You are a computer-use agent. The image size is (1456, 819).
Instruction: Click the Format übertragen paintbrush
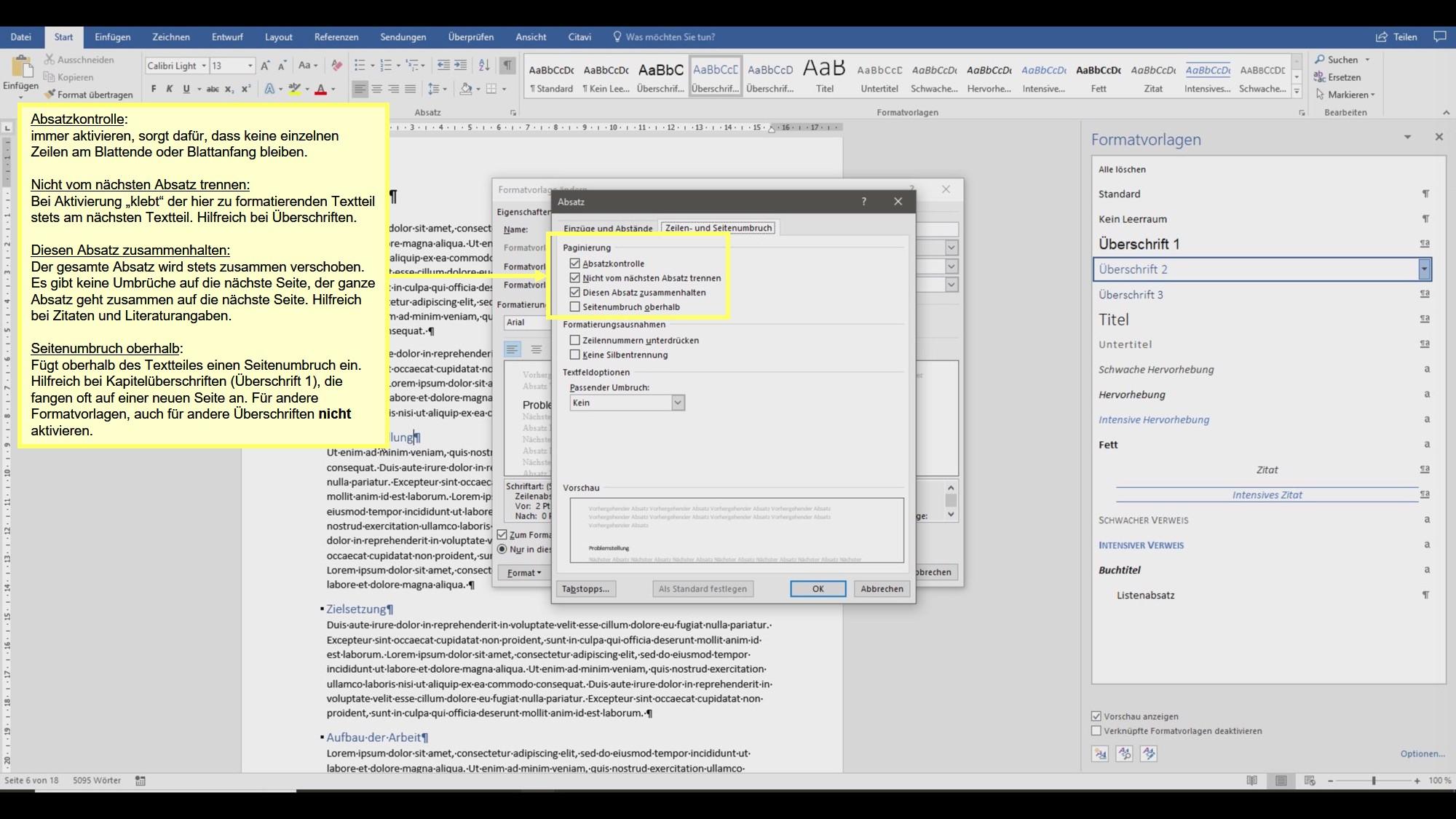click(89, 95)
